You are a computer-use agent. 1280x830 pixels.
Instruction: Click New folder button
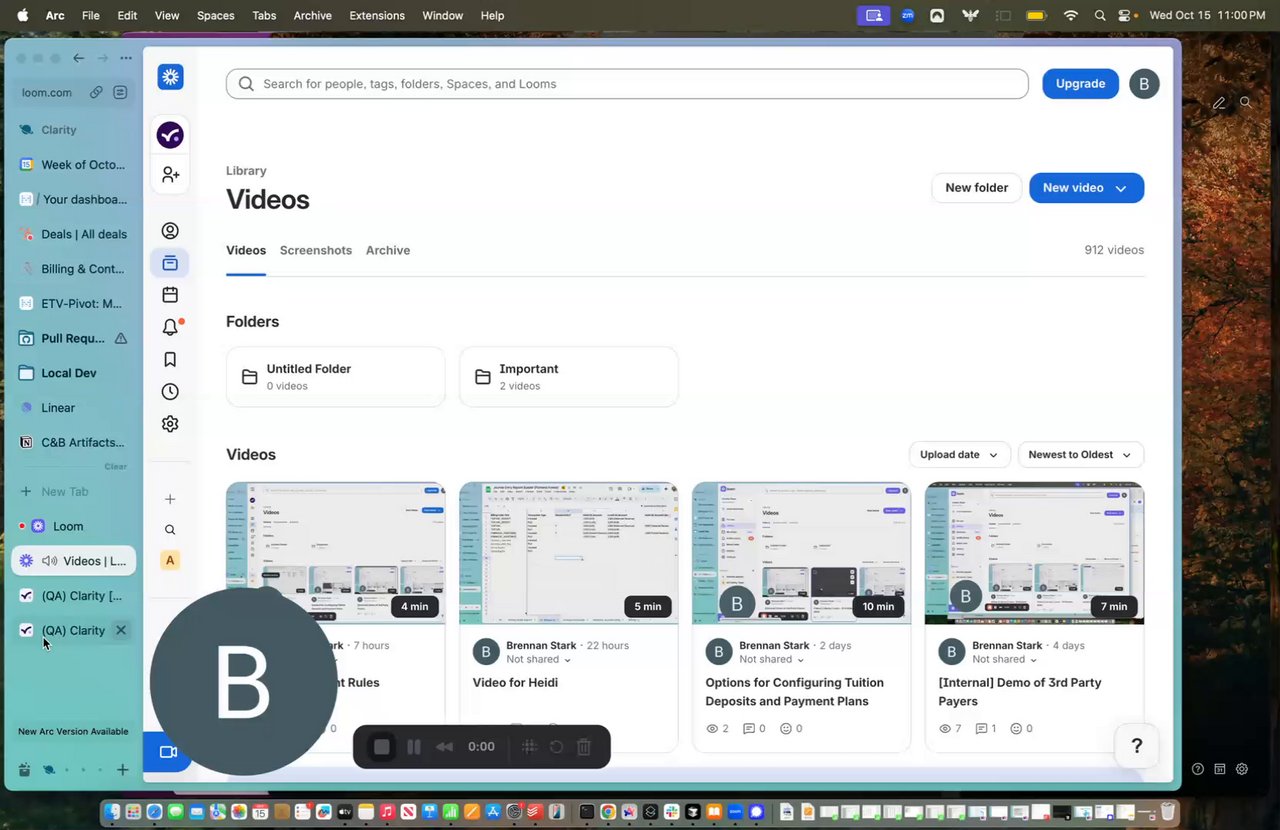click(976, 188)
